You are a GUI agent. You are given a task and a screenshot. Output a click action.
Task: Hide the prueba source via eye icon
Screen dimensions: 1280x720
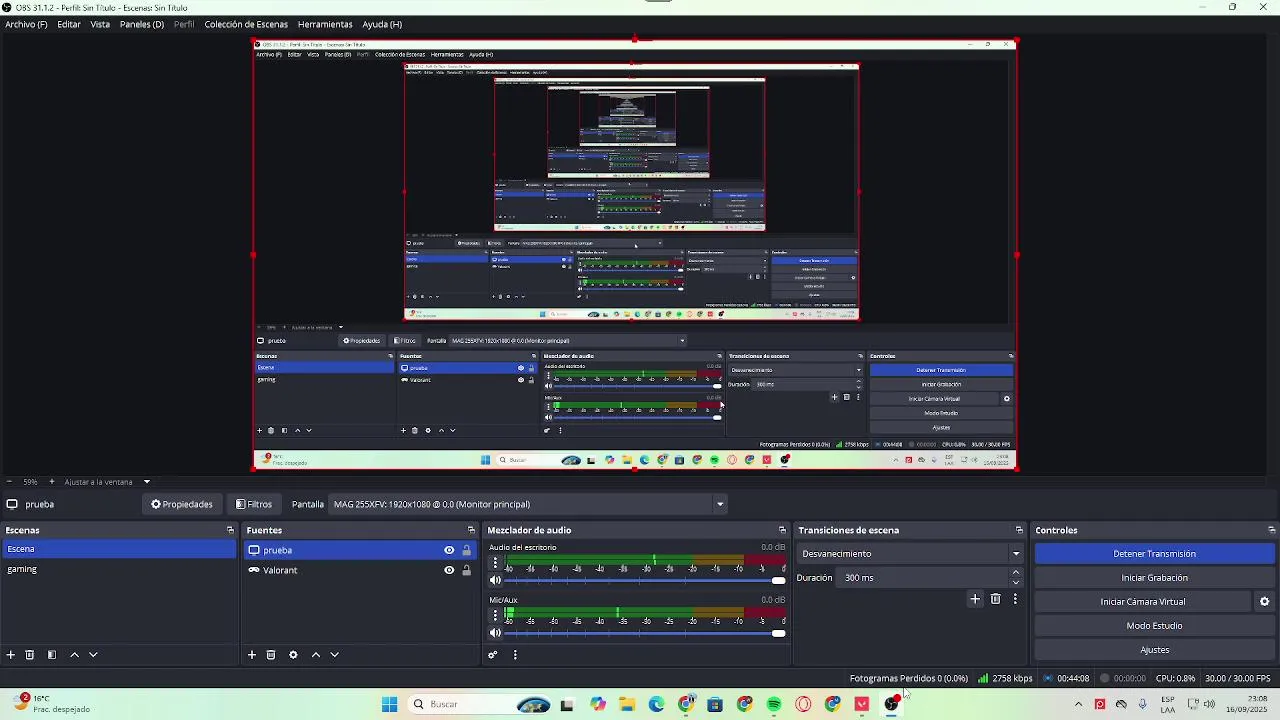(449, 550)
